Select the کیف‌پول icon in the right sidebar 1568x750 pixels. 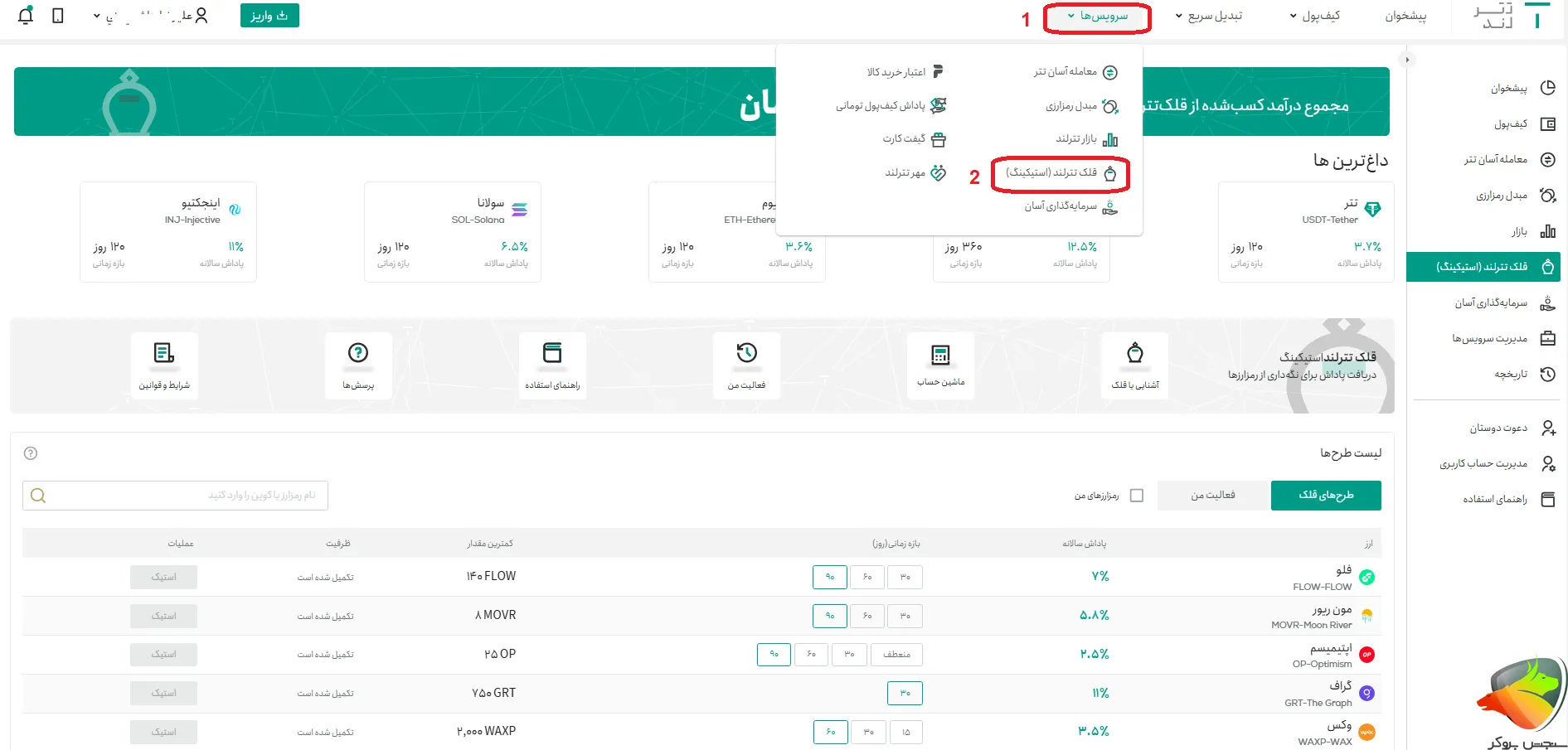(1547, 123)
